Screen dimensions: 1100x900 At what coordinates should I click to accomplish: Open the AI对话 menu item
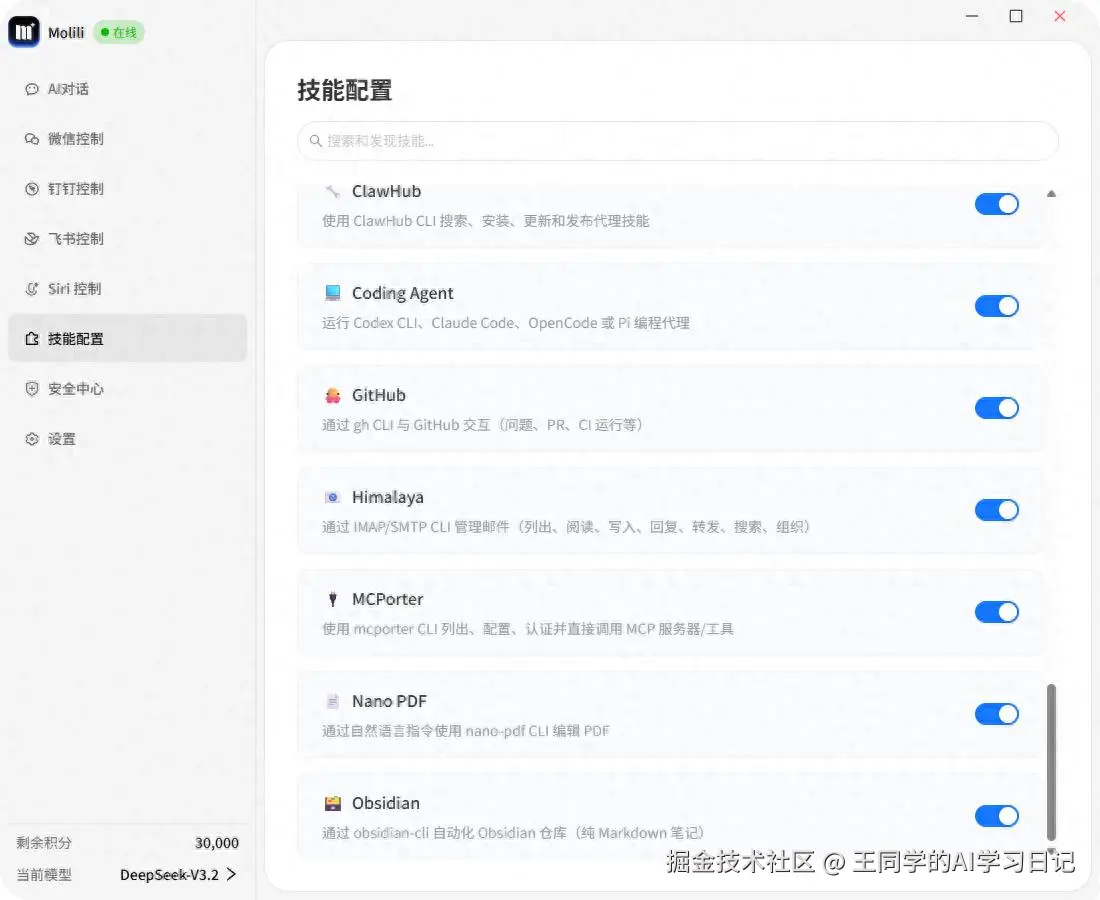127,89
